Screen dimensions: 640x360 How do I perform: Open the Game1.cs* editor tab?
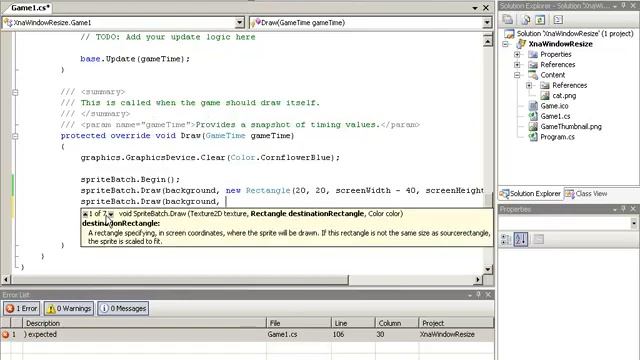coord(30,8)
